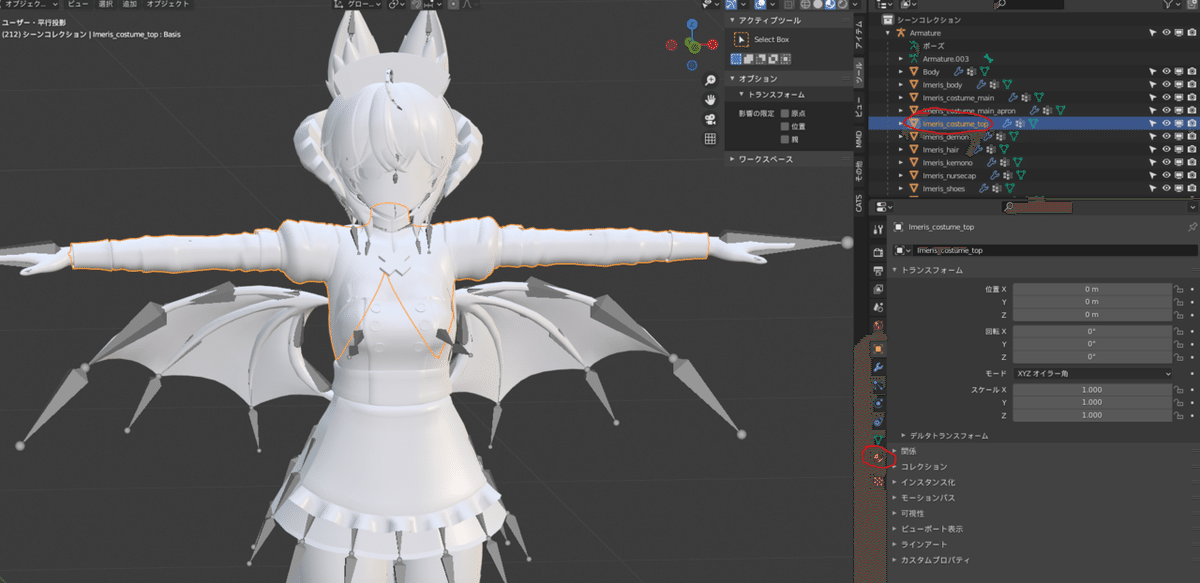
Task: Switch to the CATS sidebar tab
Action: click(858, 202)
